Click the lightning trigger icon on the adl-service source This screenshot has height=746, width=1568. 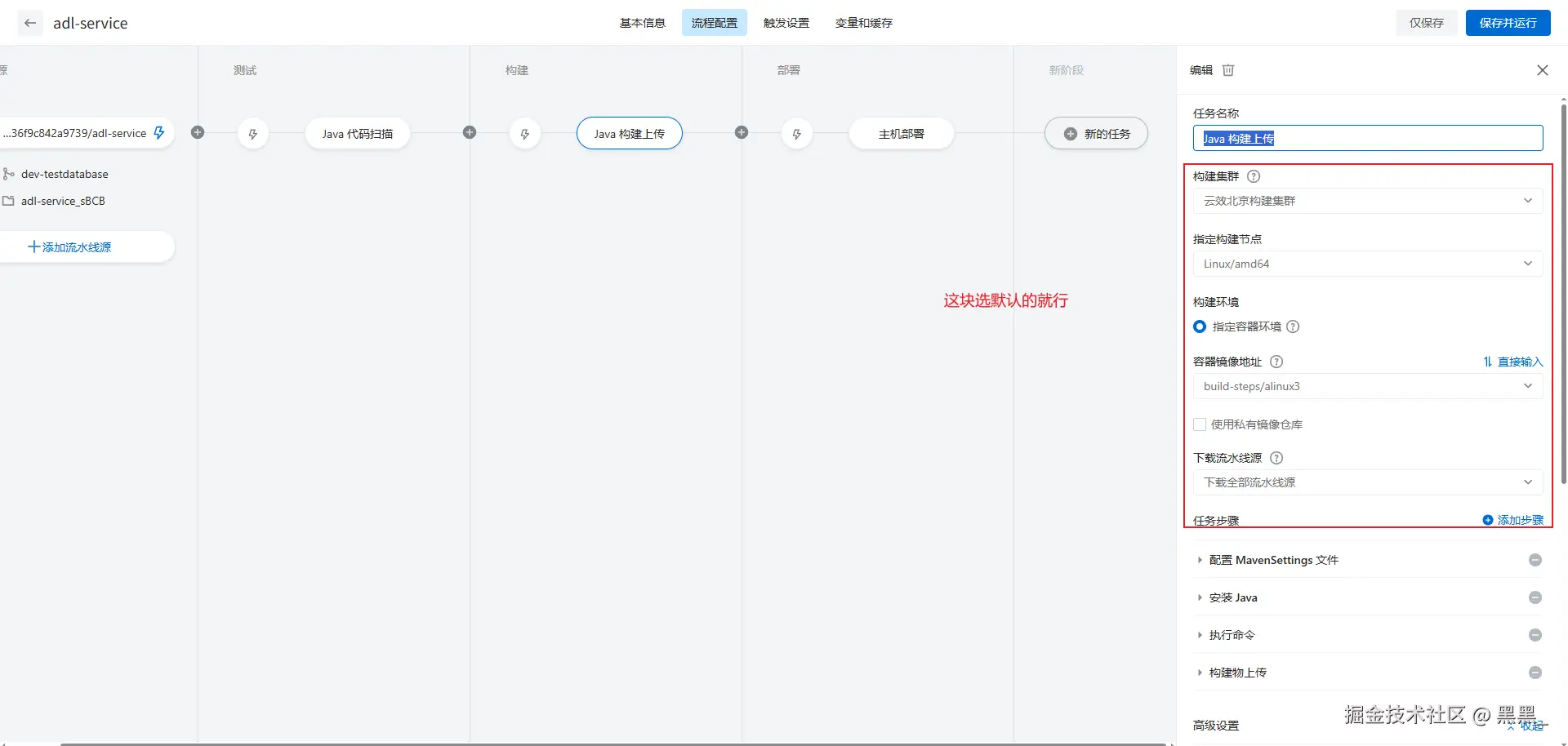159,132
